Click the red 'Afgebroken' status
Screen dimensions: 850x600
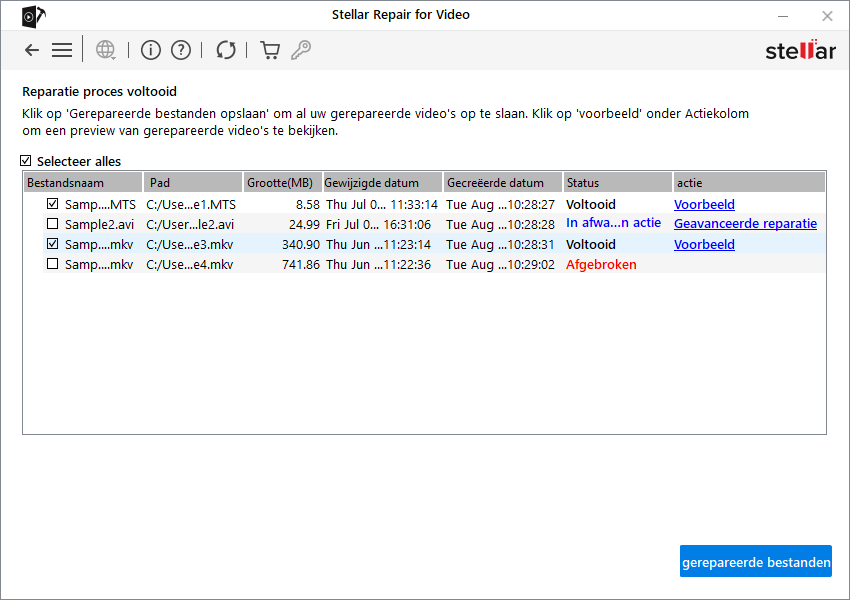tap(601, 264)
